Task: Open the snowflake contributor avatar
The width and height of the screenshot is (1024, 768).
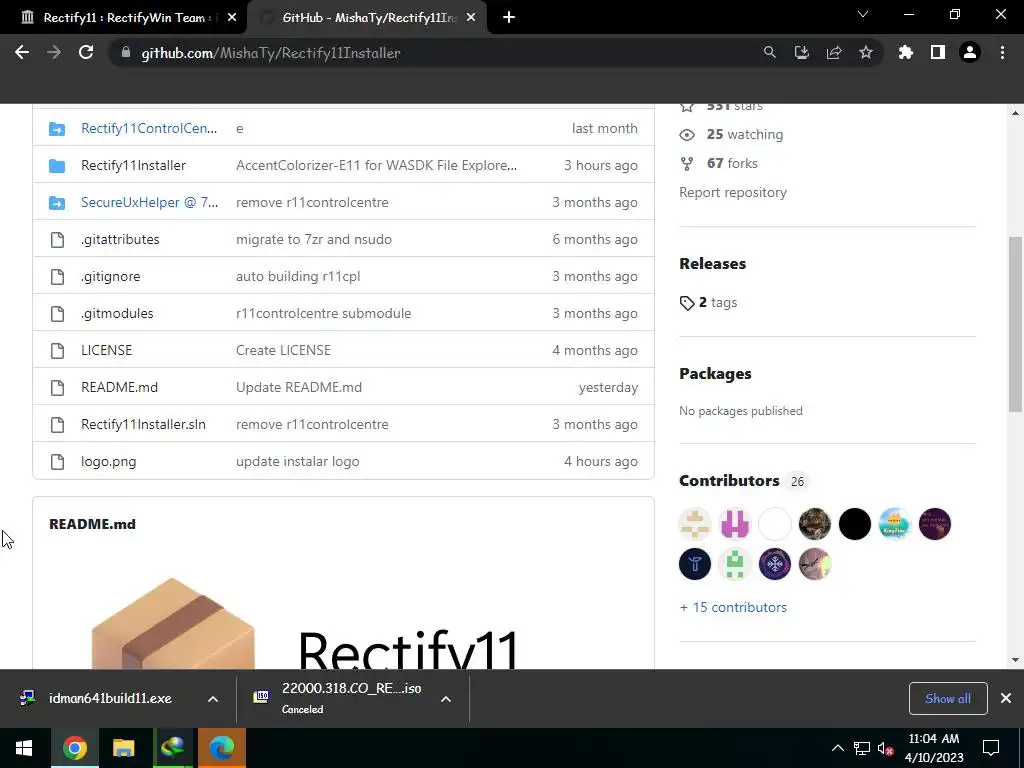Action: click(x=775, y=564)
